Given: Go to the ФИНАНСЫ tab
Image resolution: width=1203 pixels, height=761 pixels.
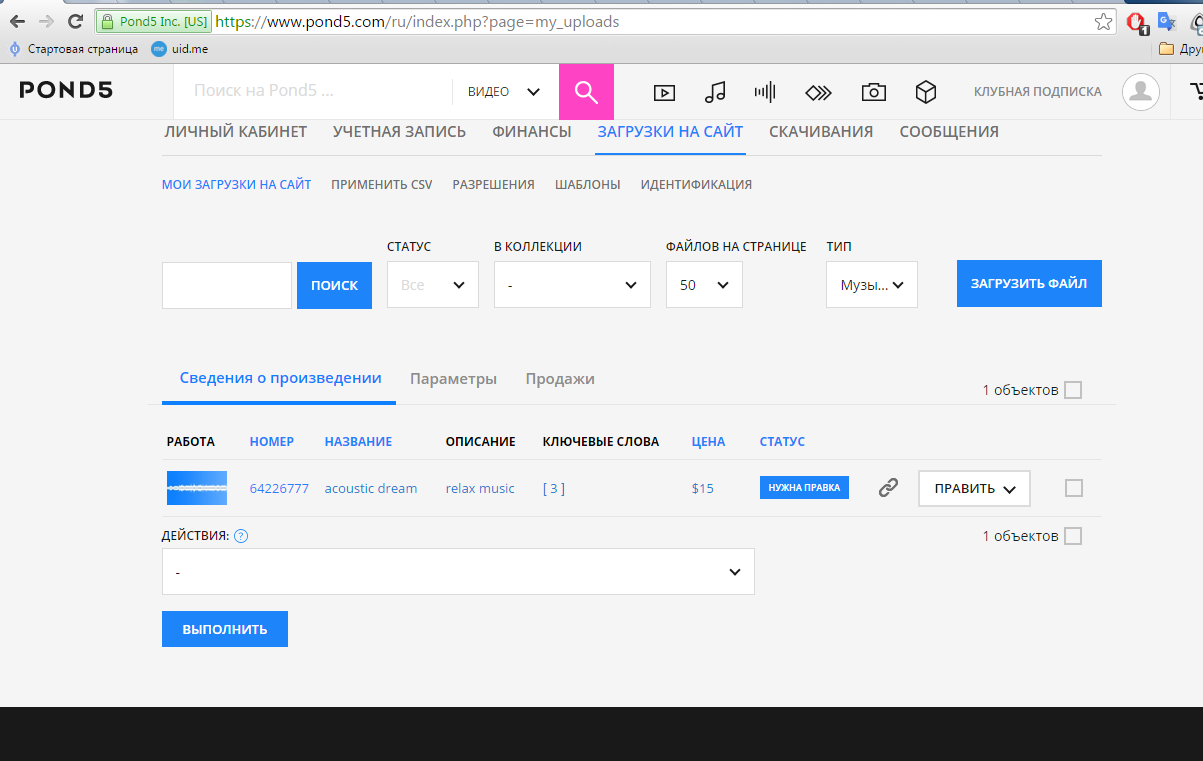Looking at the screenshot, I should coord(532,132).
